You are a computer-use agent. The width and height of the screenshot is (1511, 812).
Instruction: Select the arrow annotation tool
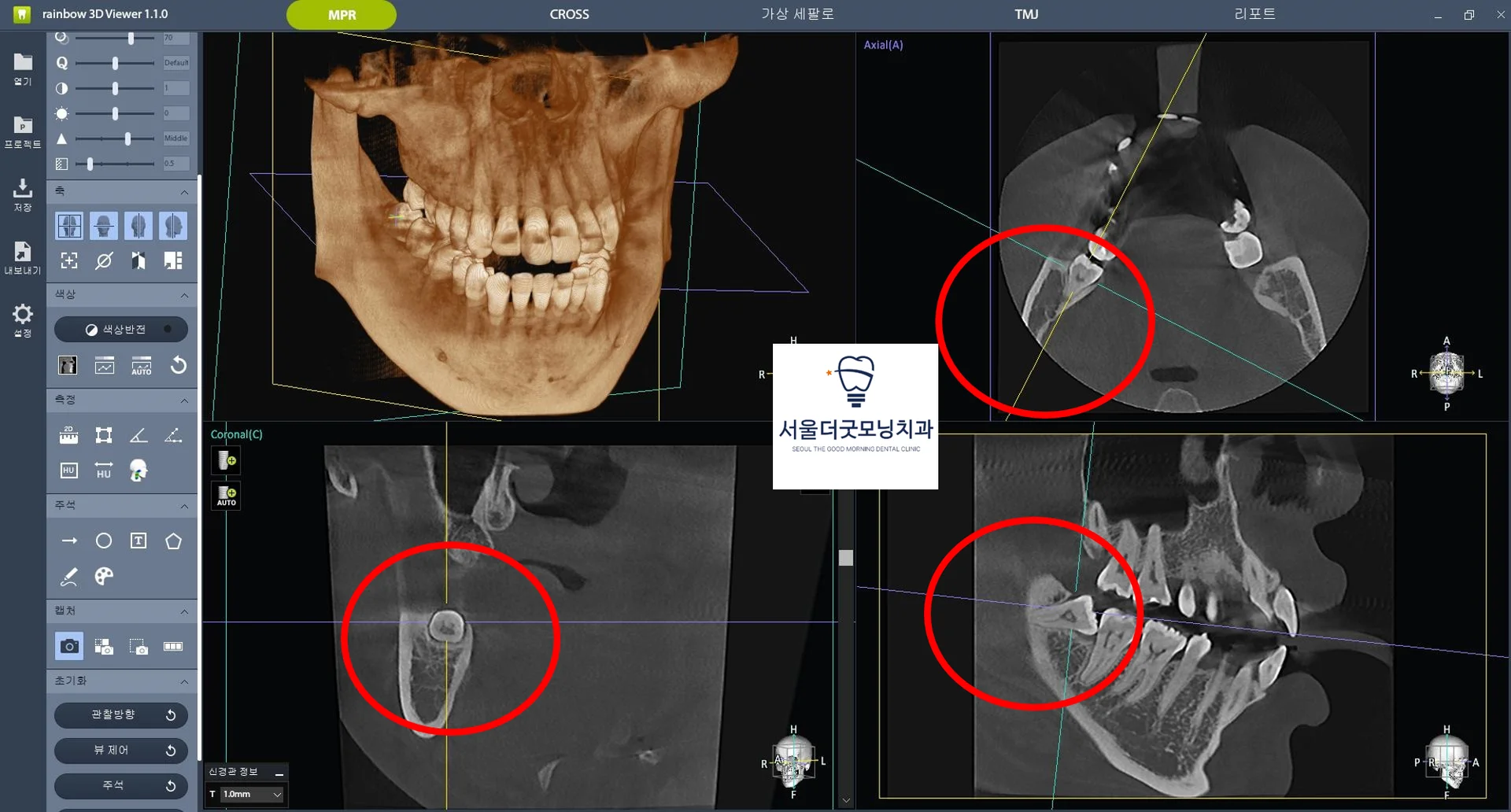(69, 541)
